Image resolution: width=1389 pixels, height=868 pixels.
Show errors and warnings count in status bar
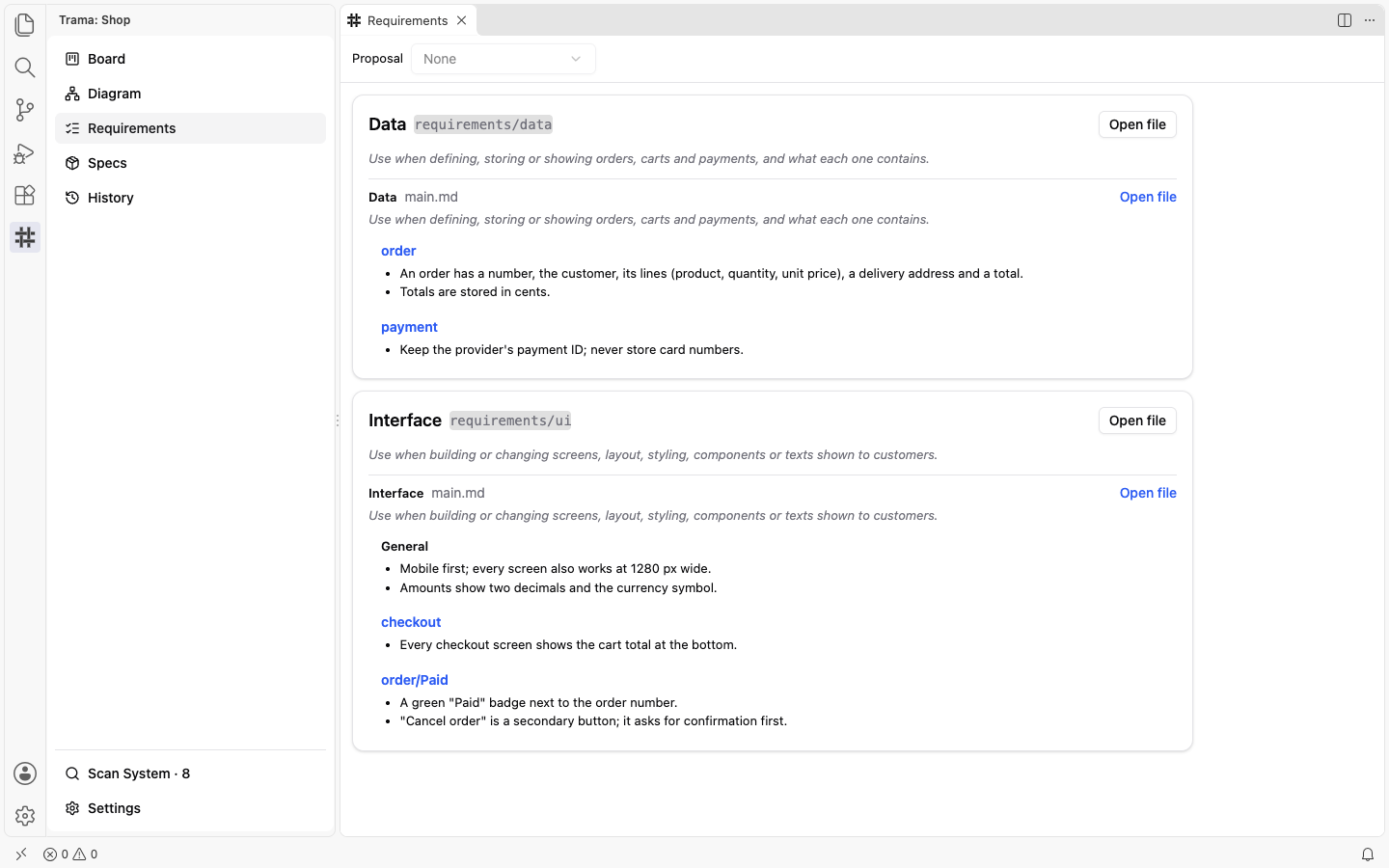70,854
